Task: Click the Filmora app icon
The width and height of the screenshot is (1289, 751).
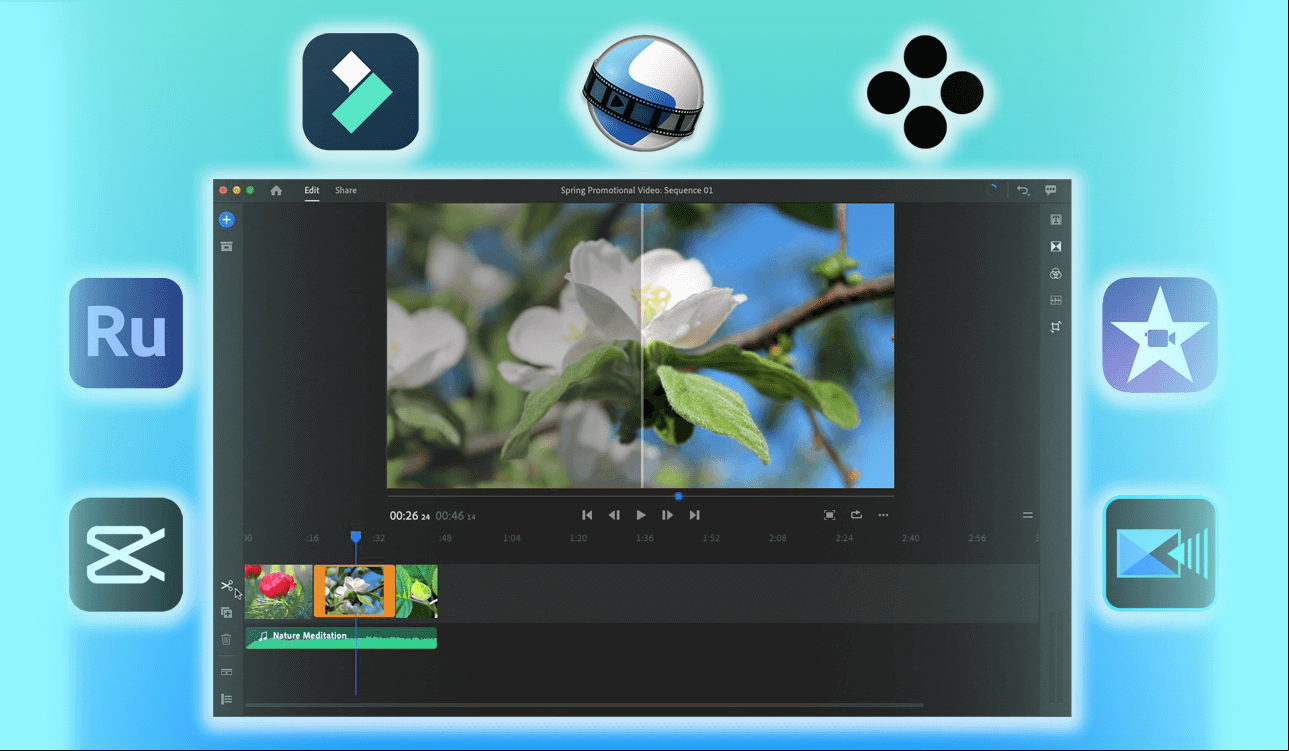Action: (x=360, y=92)
